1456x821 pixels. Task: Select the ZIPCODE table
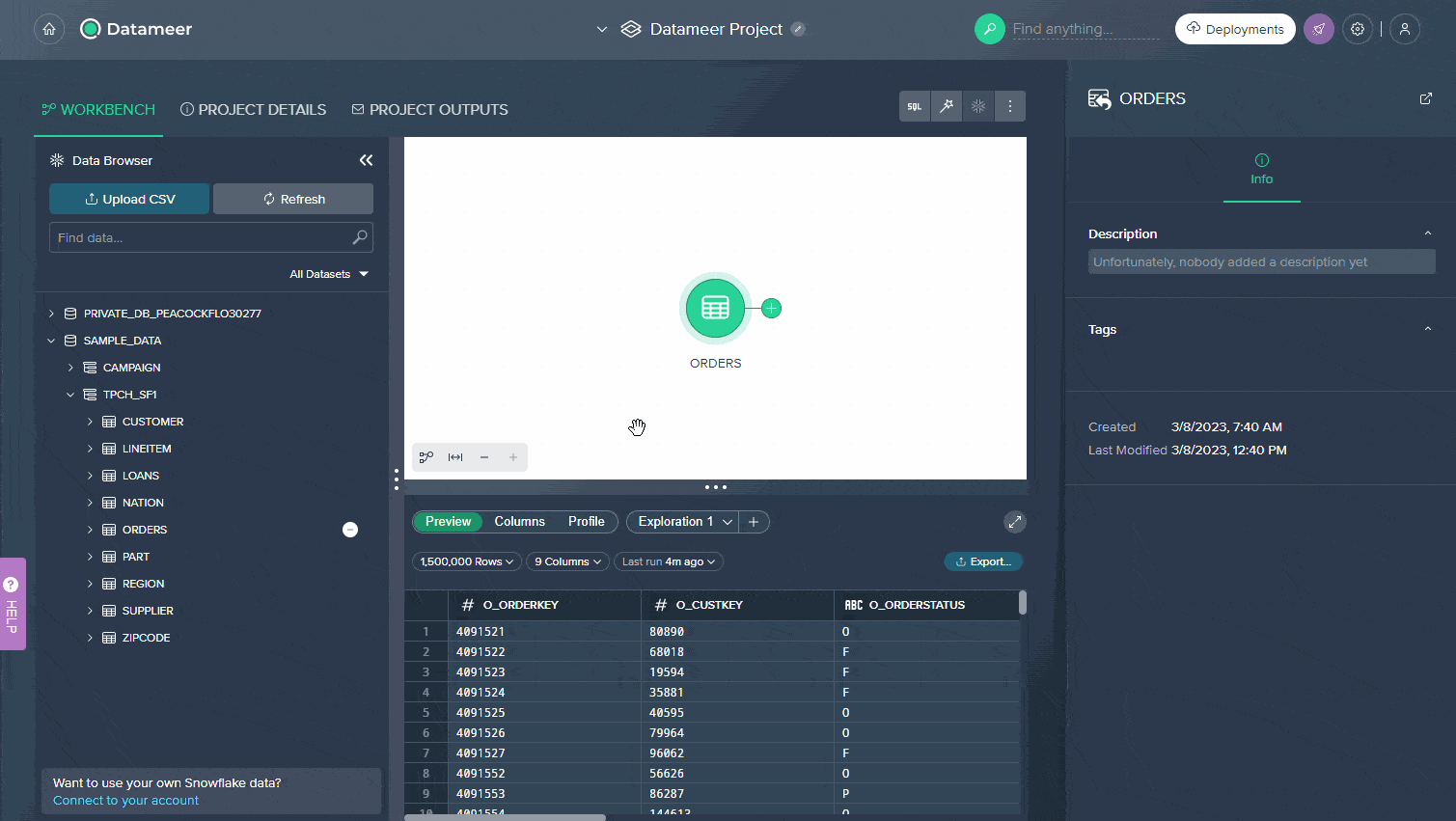[x=146, y=638]
